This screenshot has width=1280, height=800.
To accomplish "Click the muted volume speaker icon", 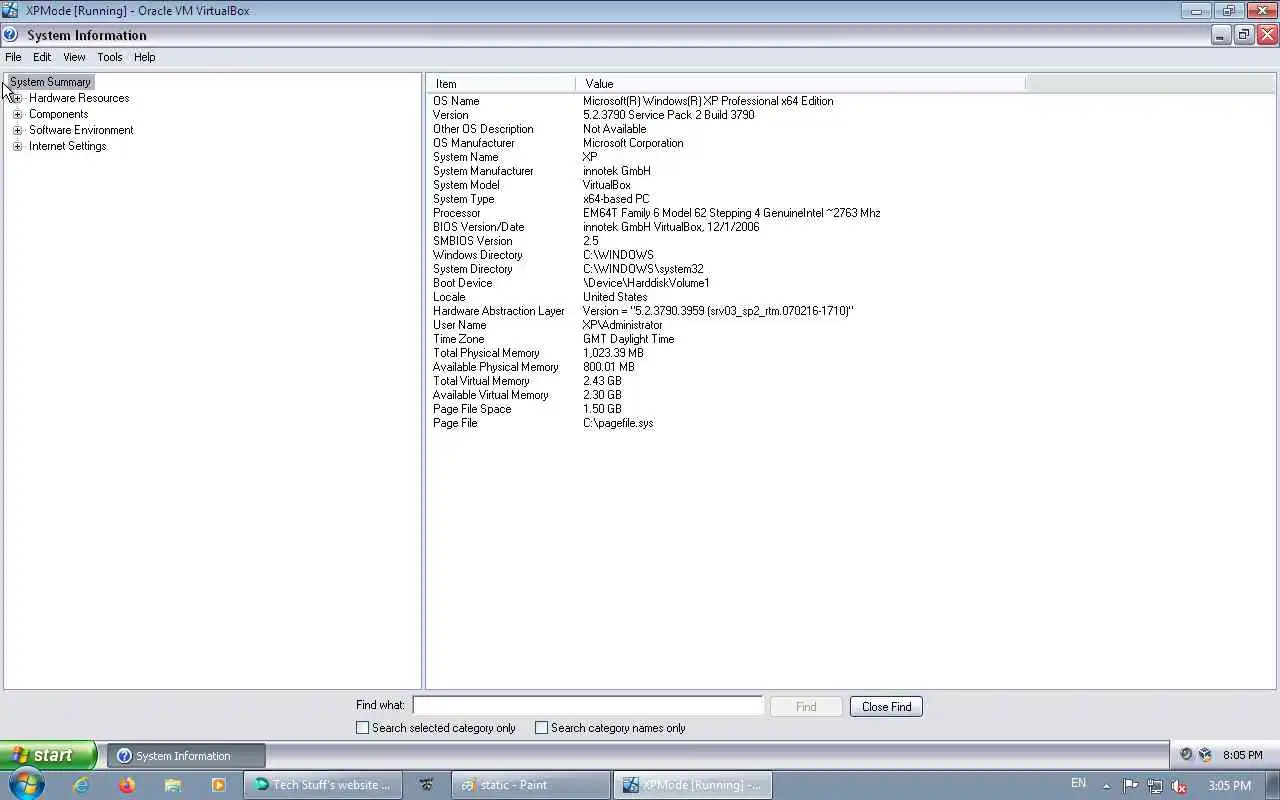I will coord(1179,785).
